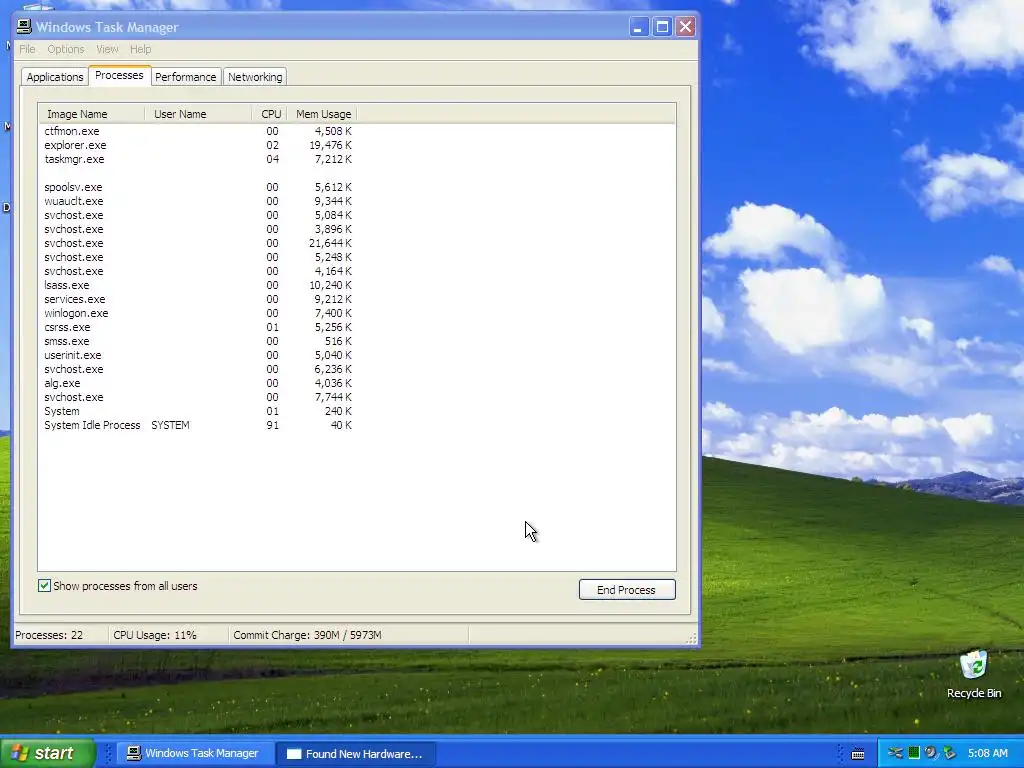
Task: Open the Options menu
Action: tap(65, 49)
